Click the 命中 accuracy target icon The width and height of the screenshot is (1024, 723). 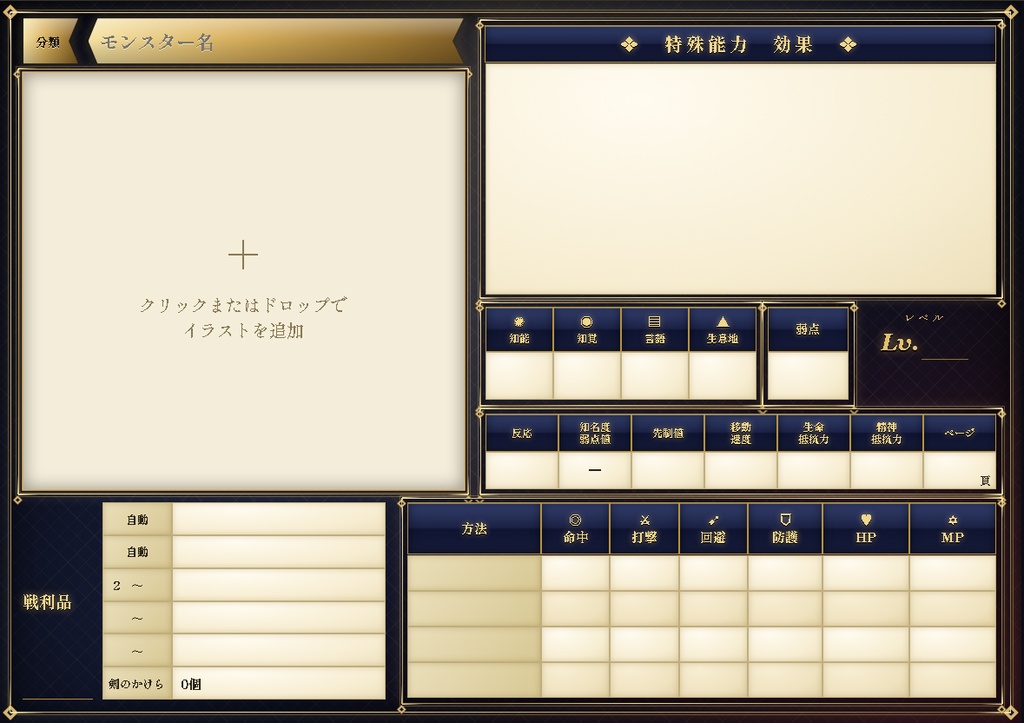(575, 520)
